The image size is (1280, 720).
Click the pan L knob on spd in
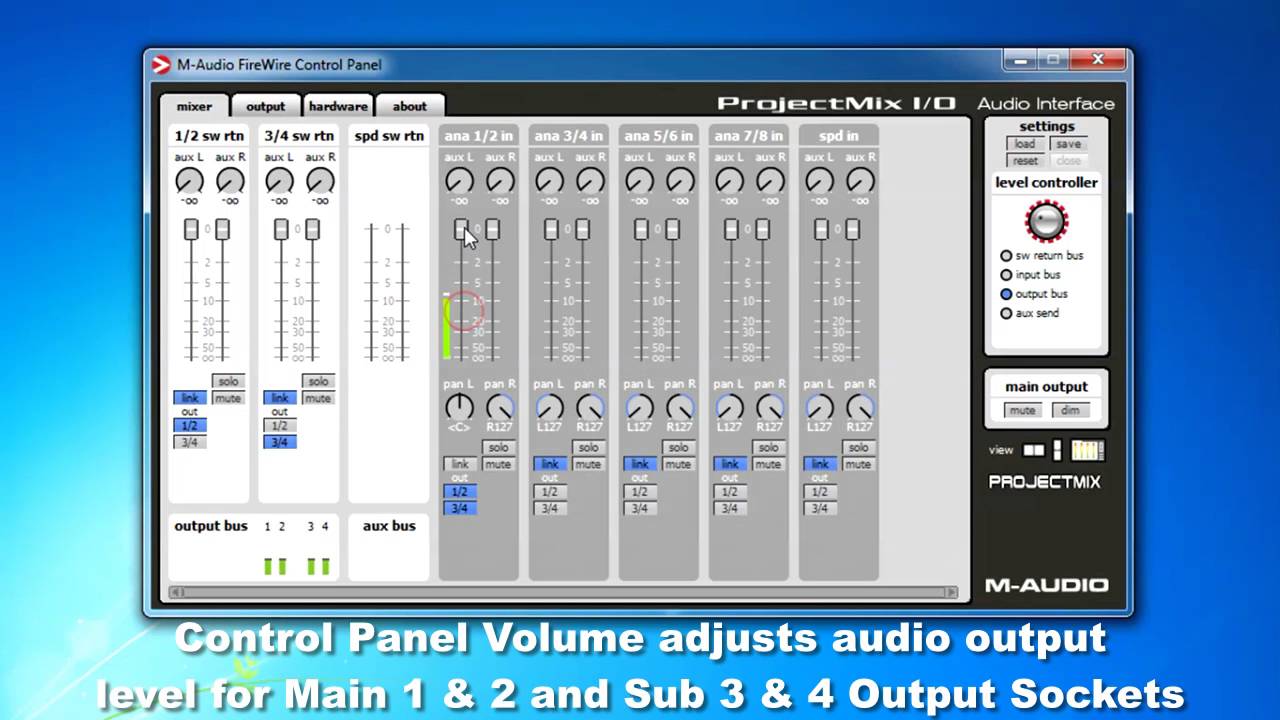tap(819, 407)
